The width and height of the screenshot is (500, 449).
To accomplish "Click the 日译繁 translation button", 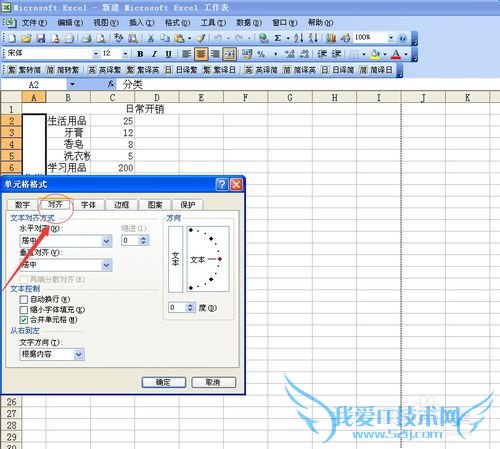I will pos(181,70).
